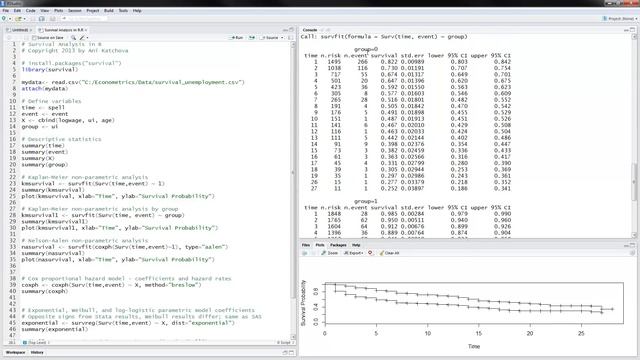Open the recent files dropdown arrow
Viewport: 640px width, 360px height.
(x=24, y=19)
